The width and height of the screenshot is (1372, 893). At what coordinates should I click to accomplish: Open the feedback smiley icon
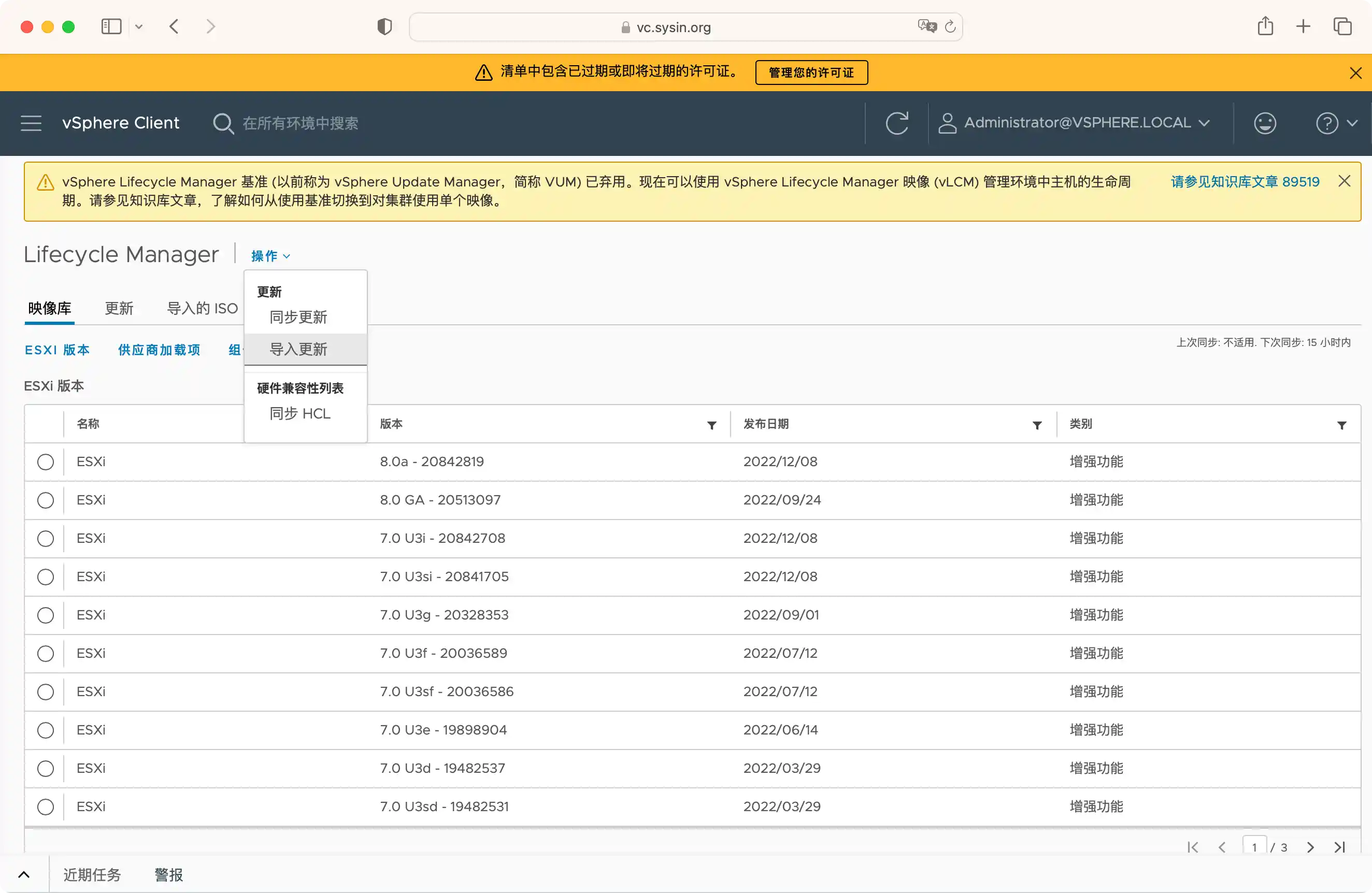click(1265, 123)
